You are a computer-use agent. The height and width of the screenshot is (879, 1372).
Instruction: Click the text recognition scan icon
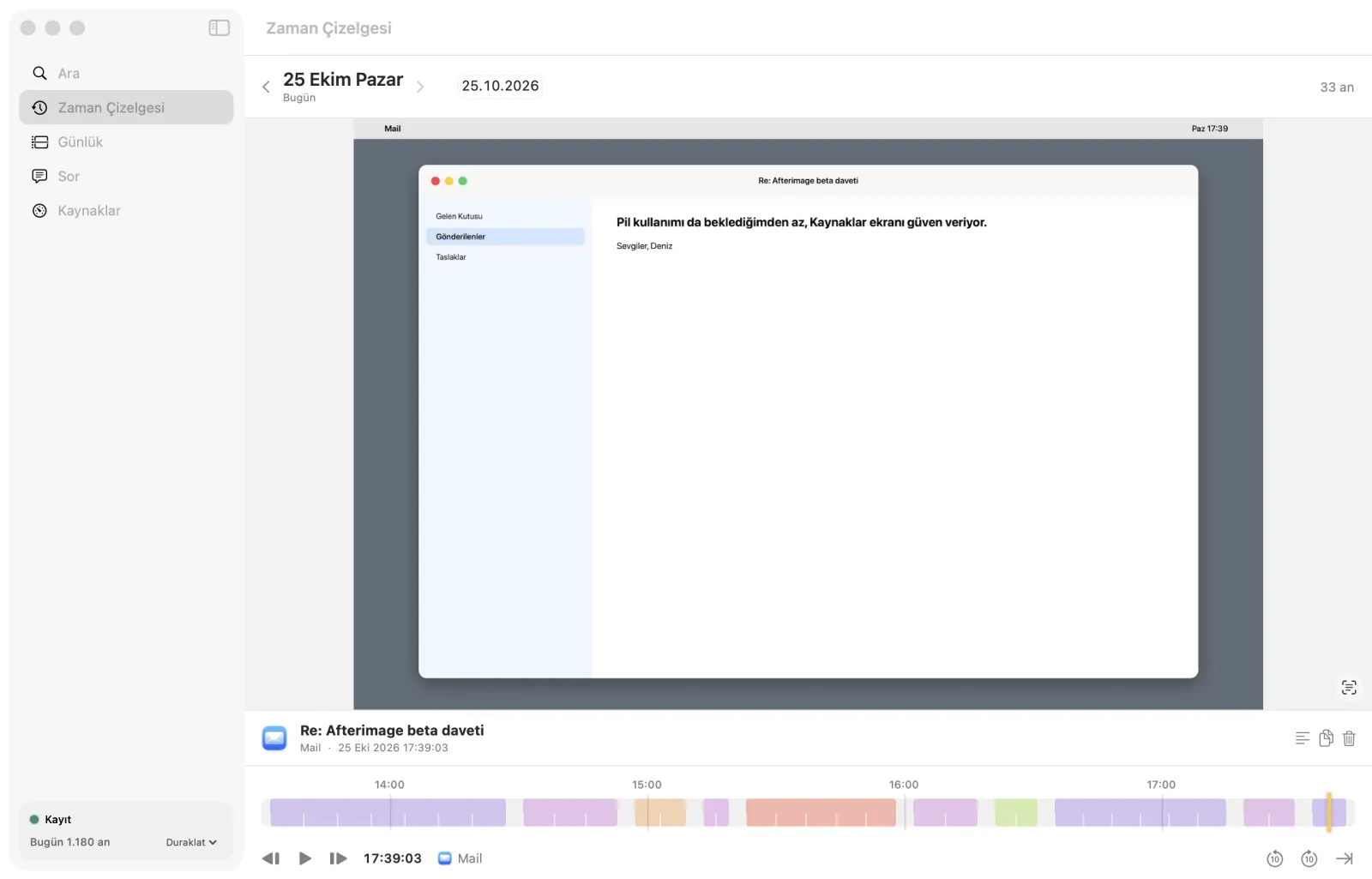click(x=1349, y=688)
